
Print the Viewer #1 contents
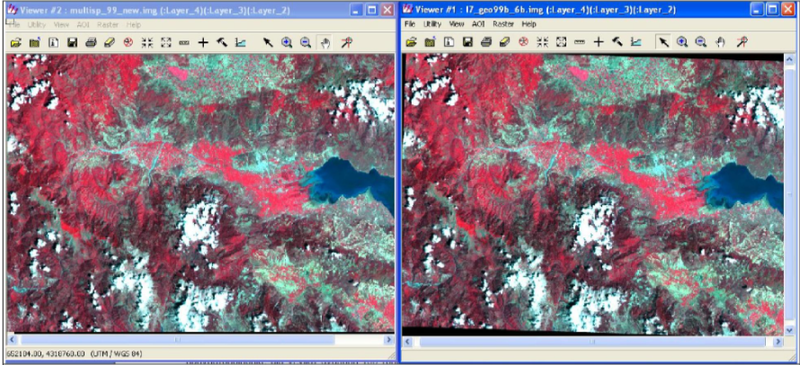(486, 43)
